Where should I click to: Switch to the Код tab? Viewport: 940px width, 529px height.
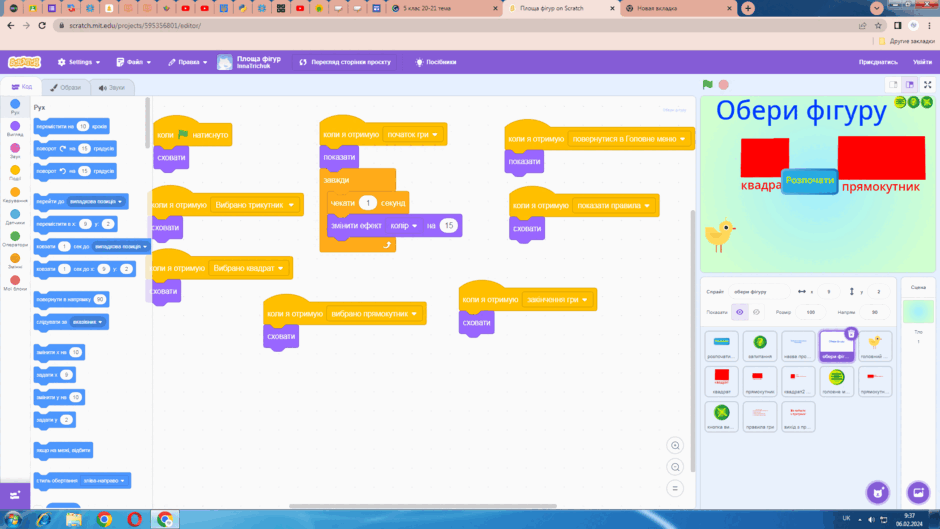pos(22,87)
